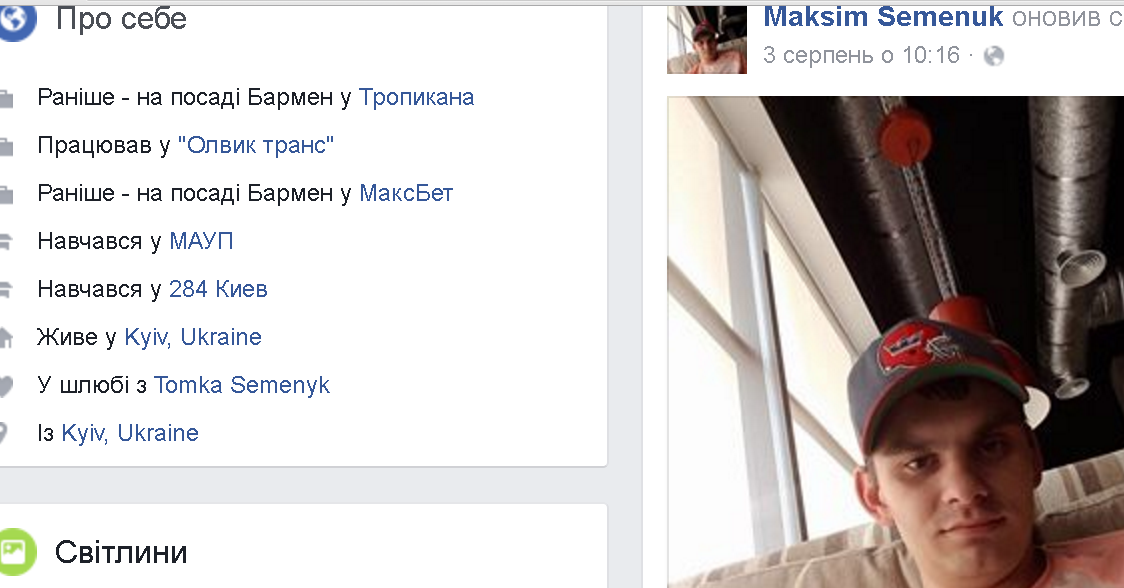Open the МАУП school link
The image size is (1124, 588).
coord(201,241)
